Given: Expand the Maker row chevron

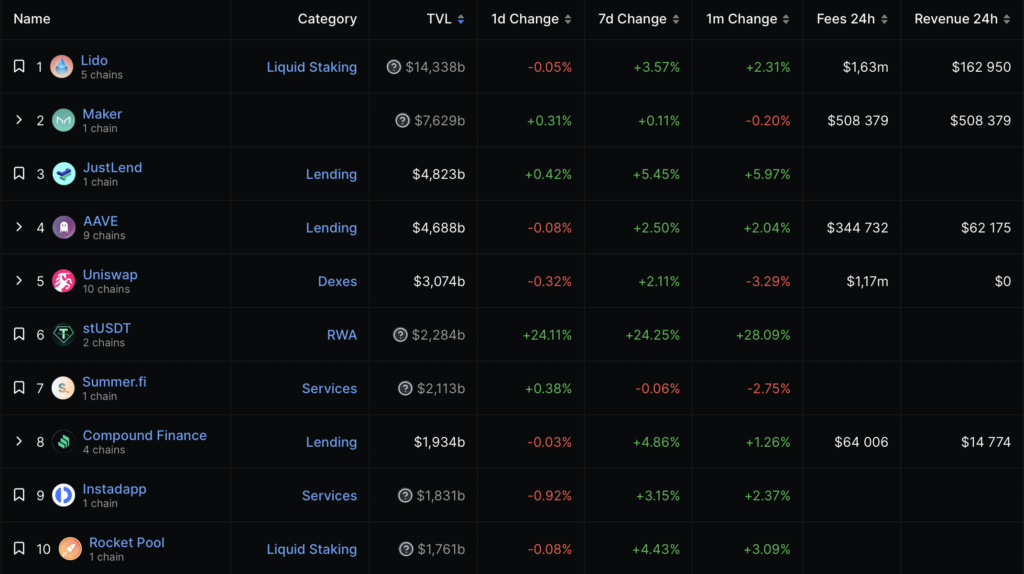Looking at the screenshot, I should [19, 120].
